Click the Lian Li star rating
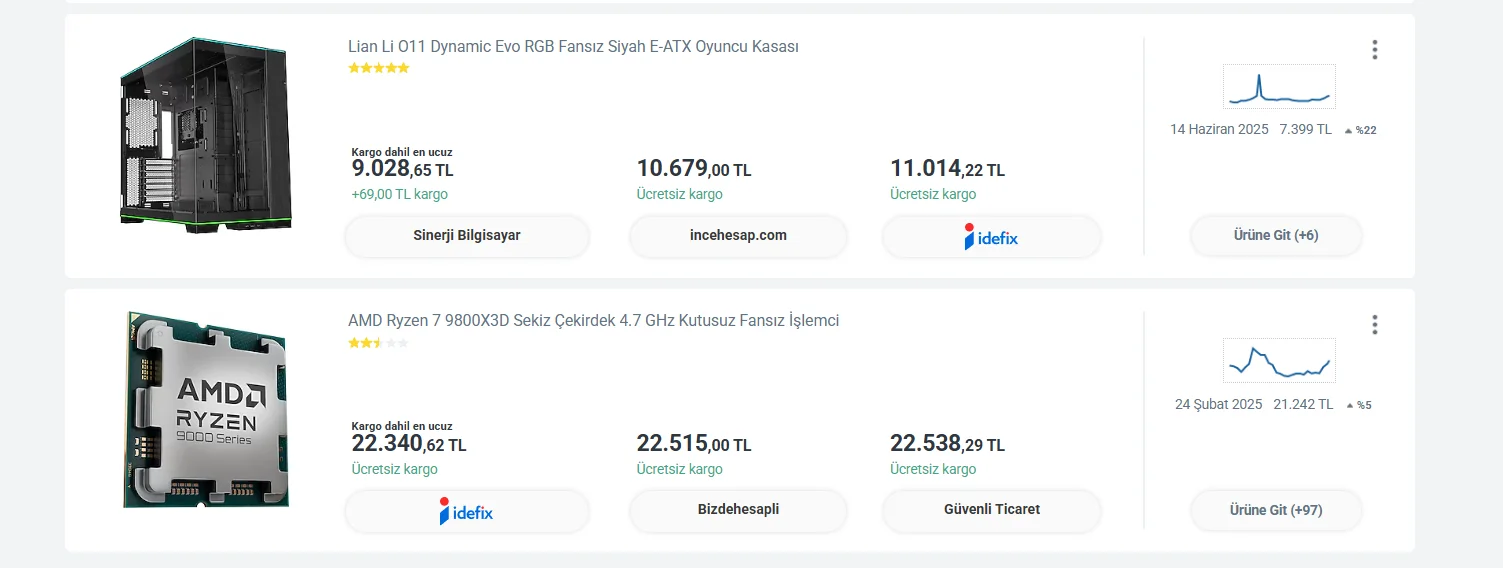The width and height of the screenshot is (1503, 568). (x=378, y=68)
